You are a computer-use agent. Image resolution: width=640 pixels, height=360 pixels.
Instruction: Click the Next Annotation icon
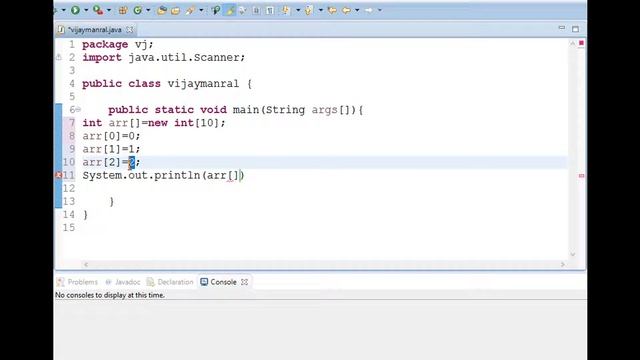pos(286,10)
